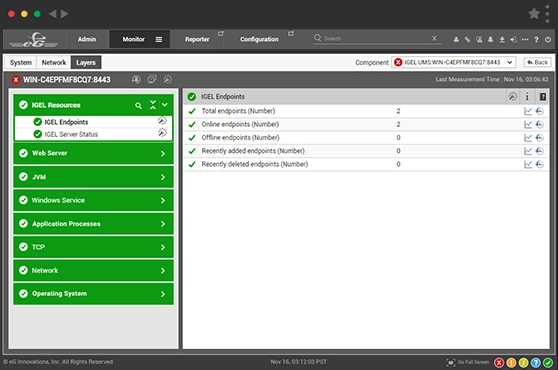Click the second icon beside component title
The height and width of the screenshot is (370, 558).
click(x=152, y=79)
